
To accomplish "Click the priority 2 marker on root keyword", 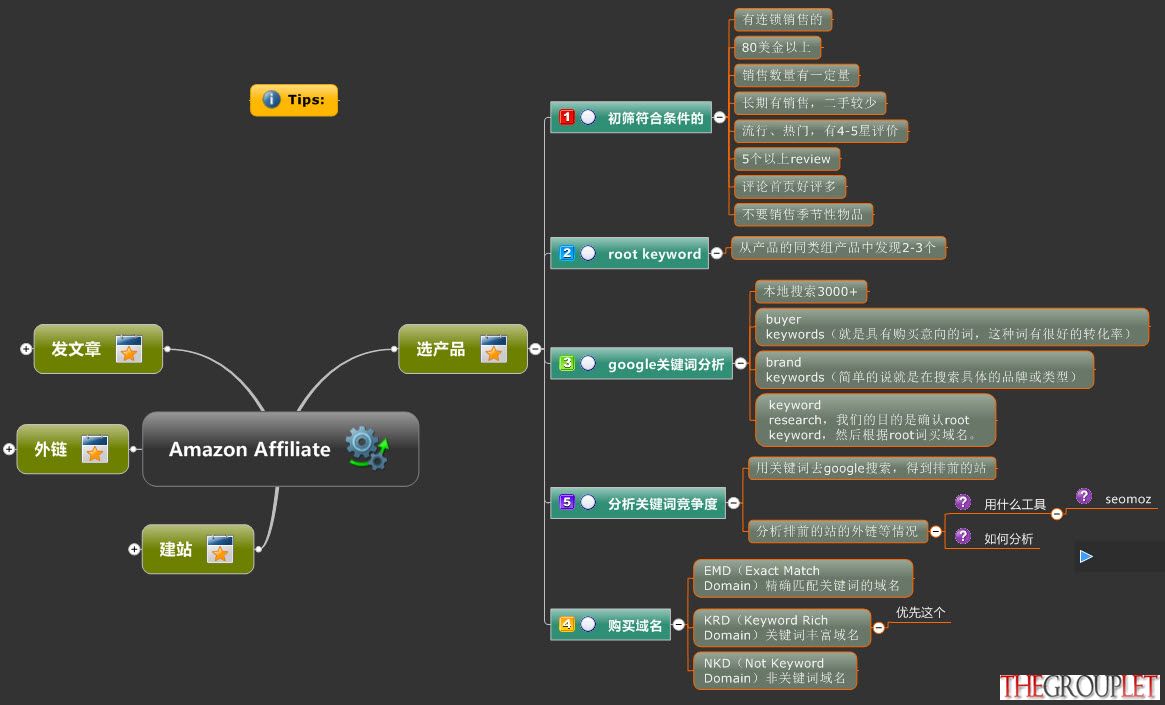I will [568, 253].
